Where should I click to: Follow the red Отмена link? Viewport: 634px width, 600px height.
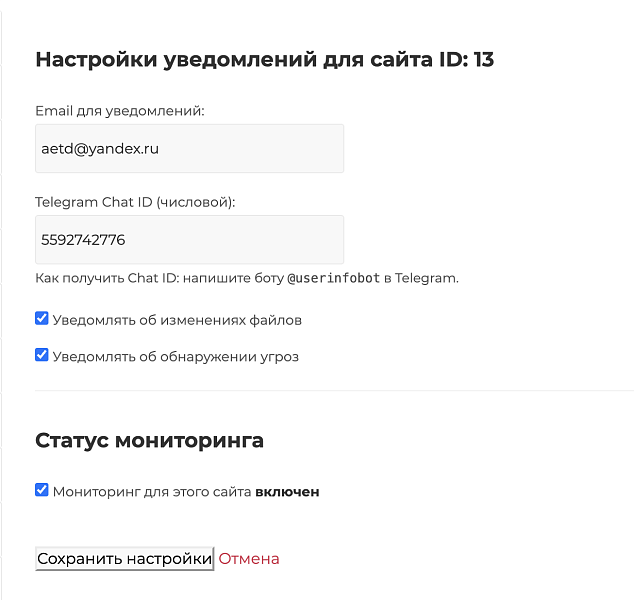point(249,559)
